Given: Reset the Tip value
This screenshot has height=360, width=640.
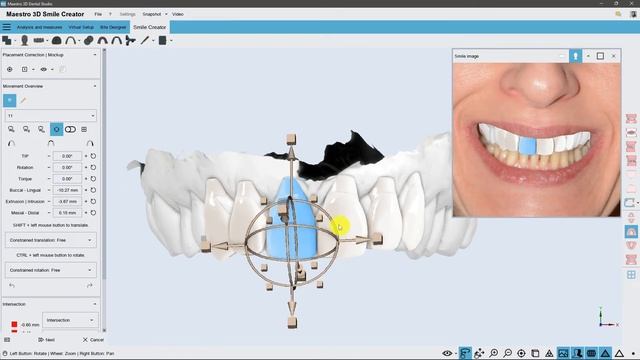Looking at the screenshot, I should tap(93, 156).
